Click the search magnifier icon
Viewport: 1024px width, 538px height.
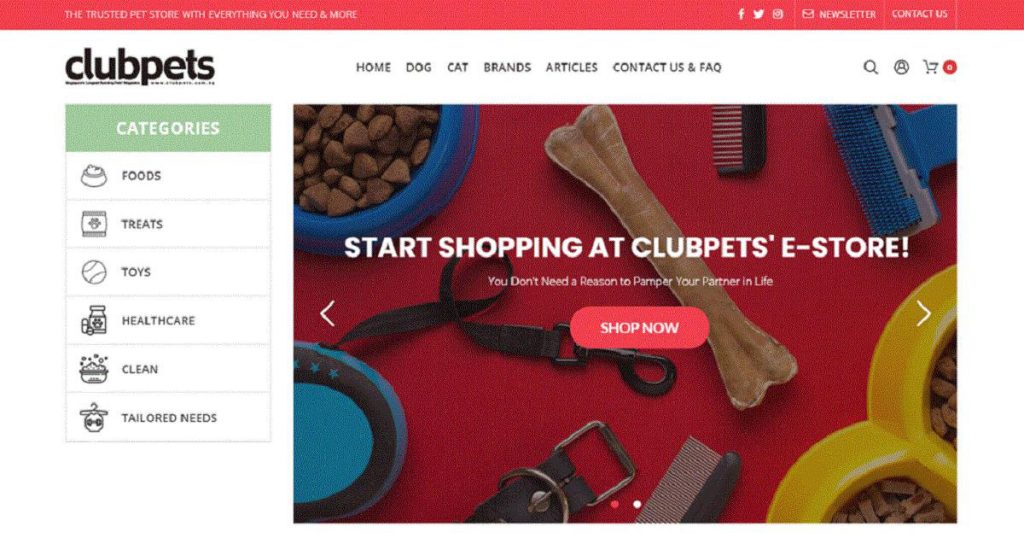click(x=871, y=67)
